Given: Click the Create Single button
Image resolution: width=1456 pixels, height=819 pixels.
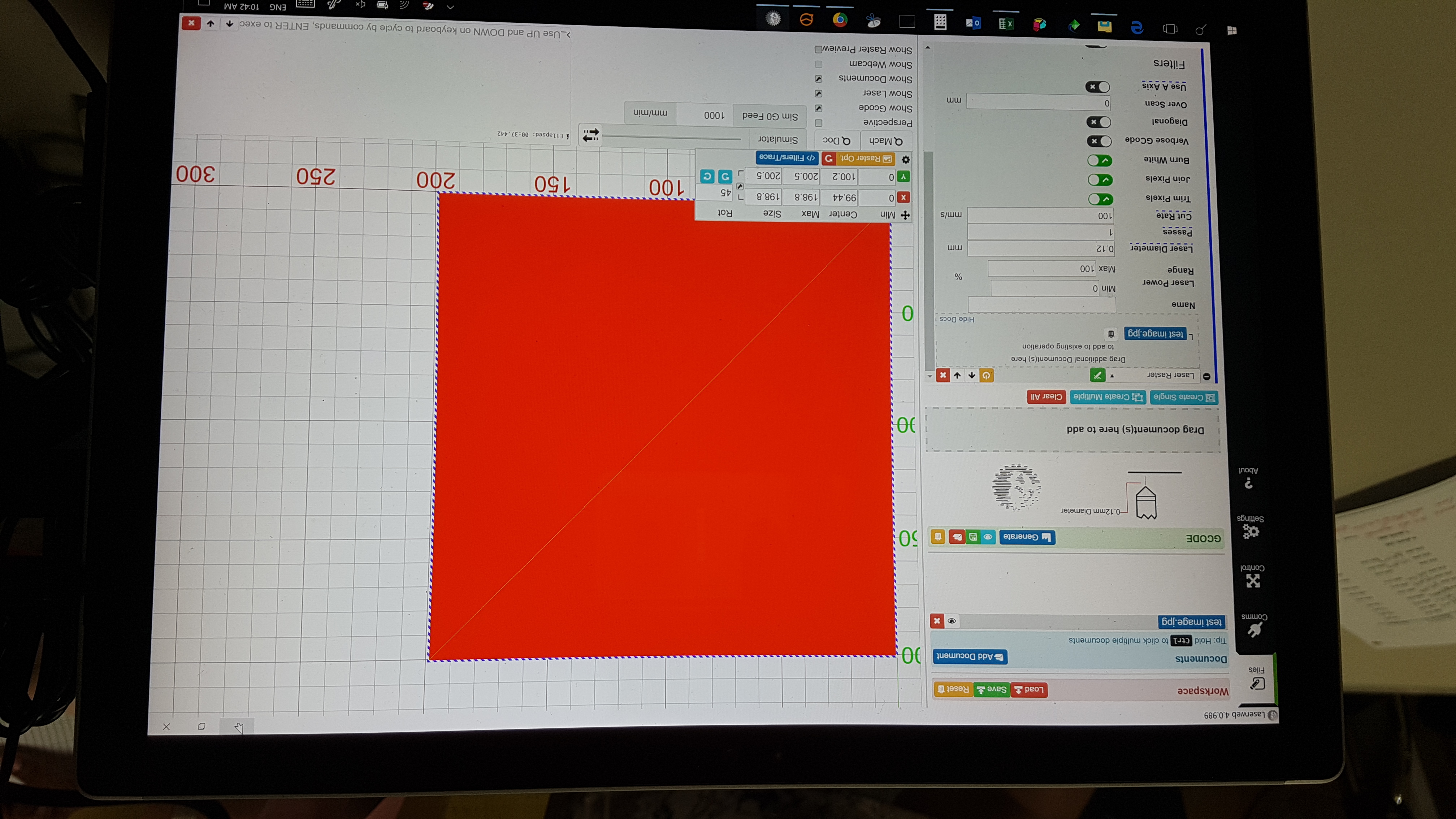Looking at the screenshot, I should [x=1184, y=397].
